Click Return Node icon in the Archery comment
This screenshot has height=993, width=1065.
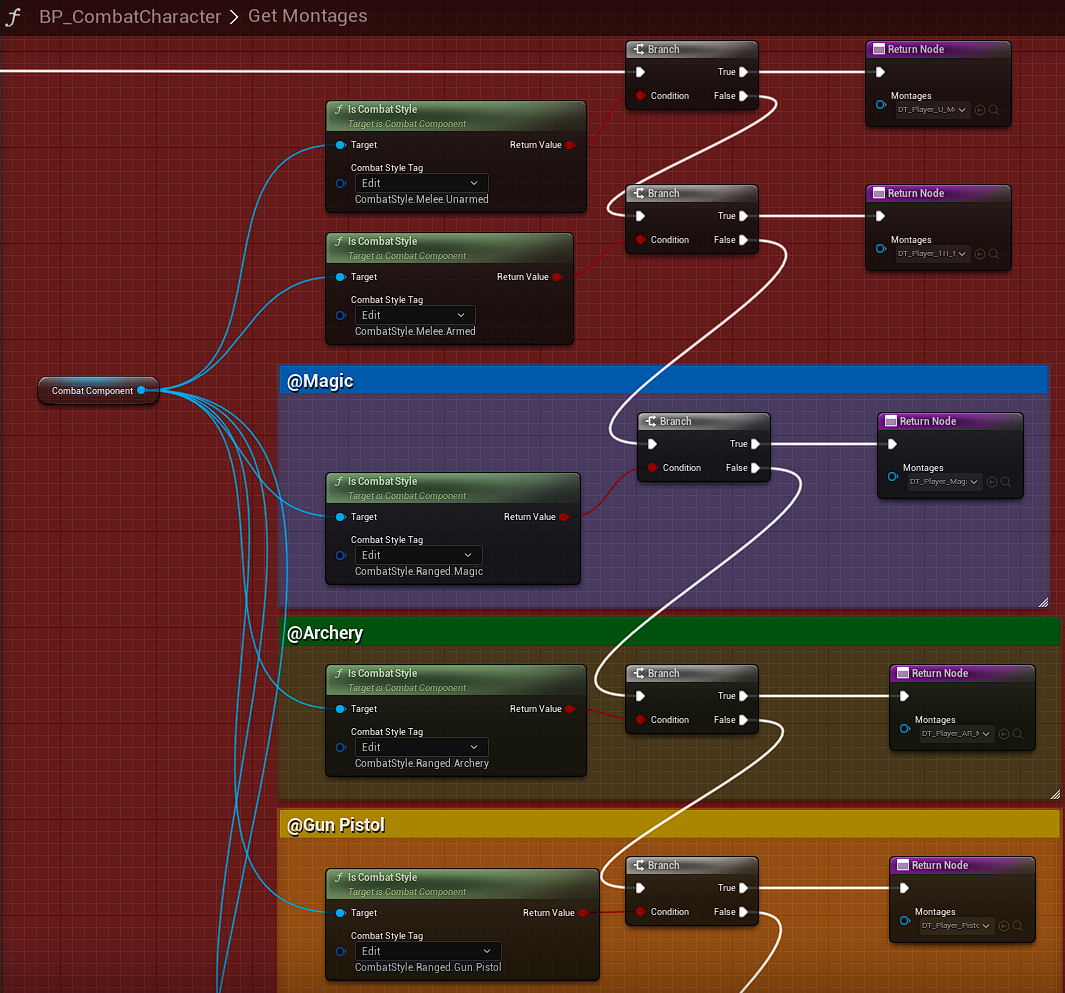(901, 674)
